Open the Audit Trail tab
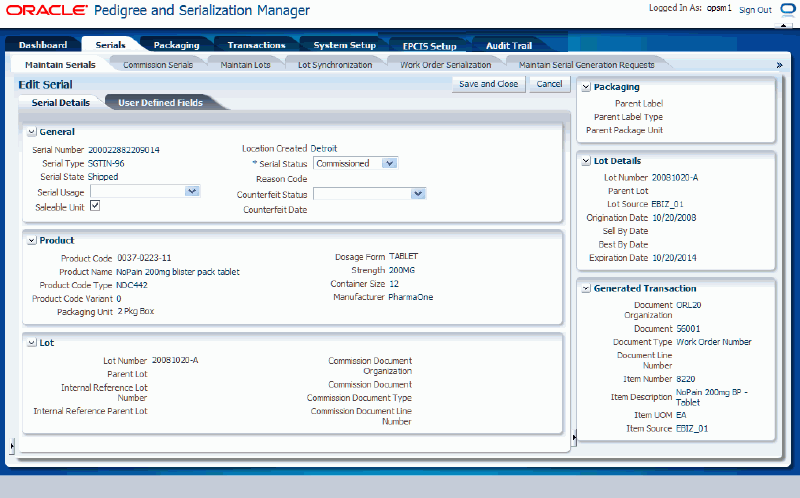 [x=509, y=45]
